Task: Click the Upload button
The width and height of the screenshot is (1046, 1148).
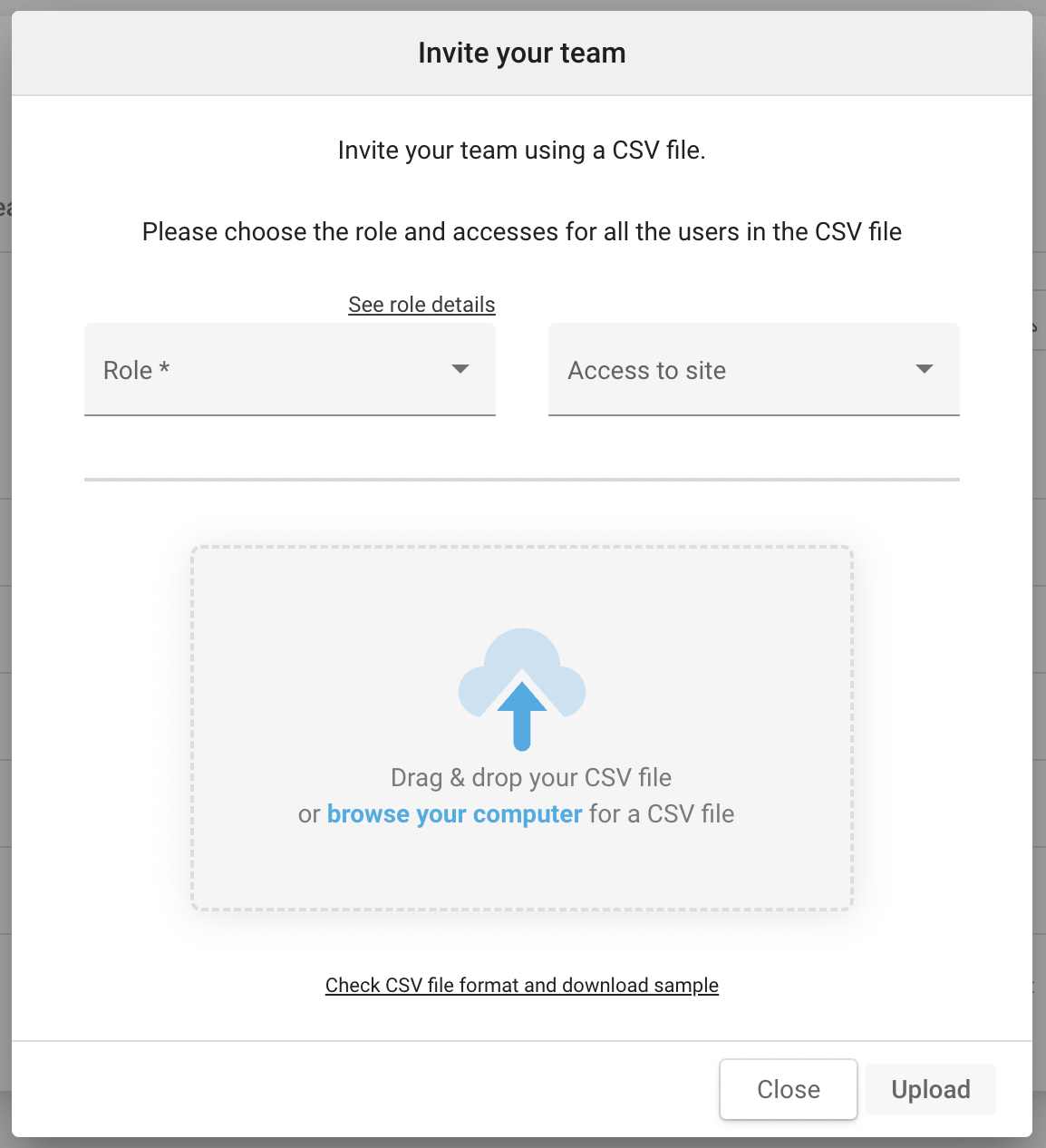Action: coord(930,1089)
